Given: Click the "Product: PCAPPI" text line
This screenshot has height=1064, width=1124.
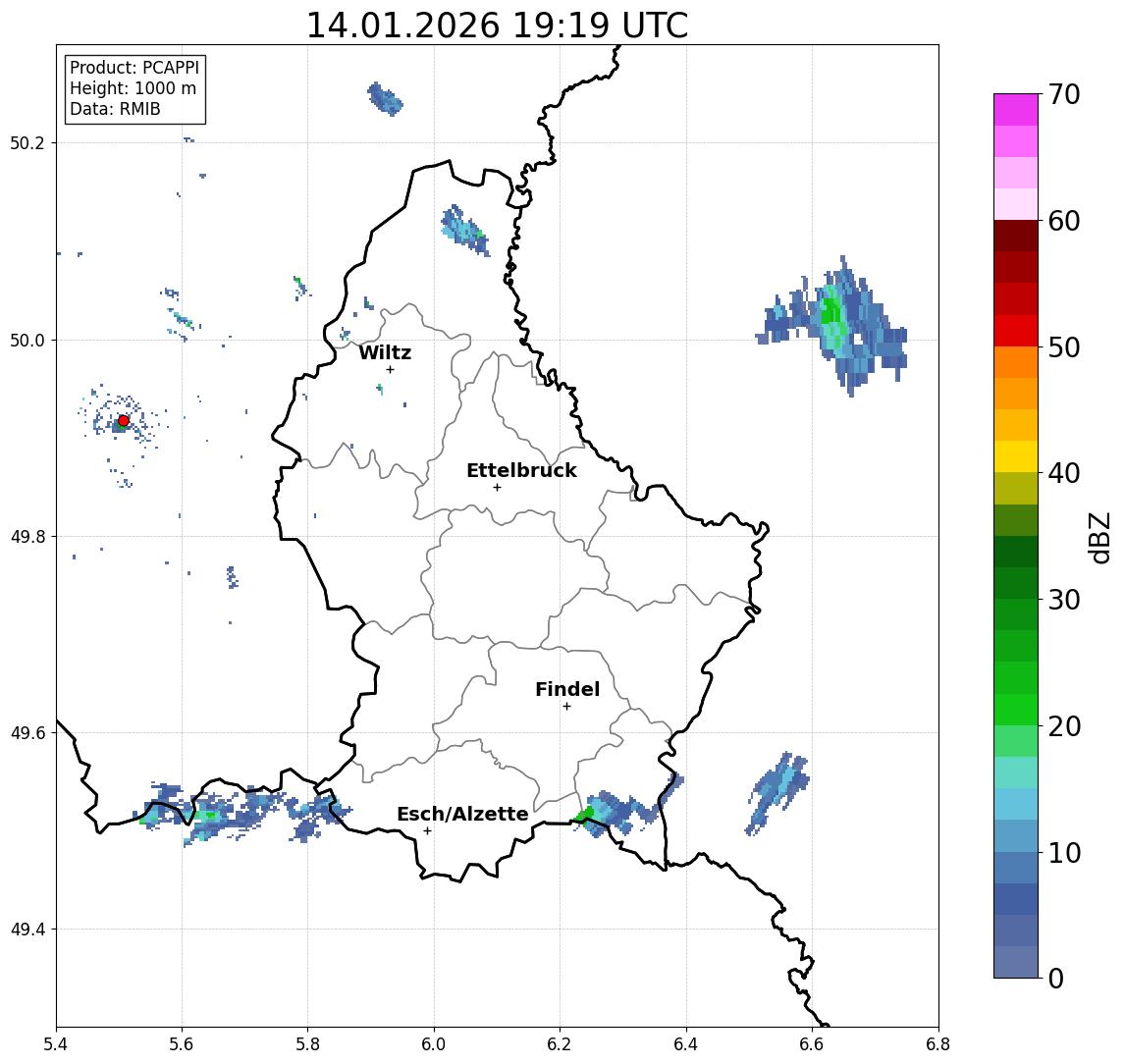Looking at the screenshot, I should [134, 68].
